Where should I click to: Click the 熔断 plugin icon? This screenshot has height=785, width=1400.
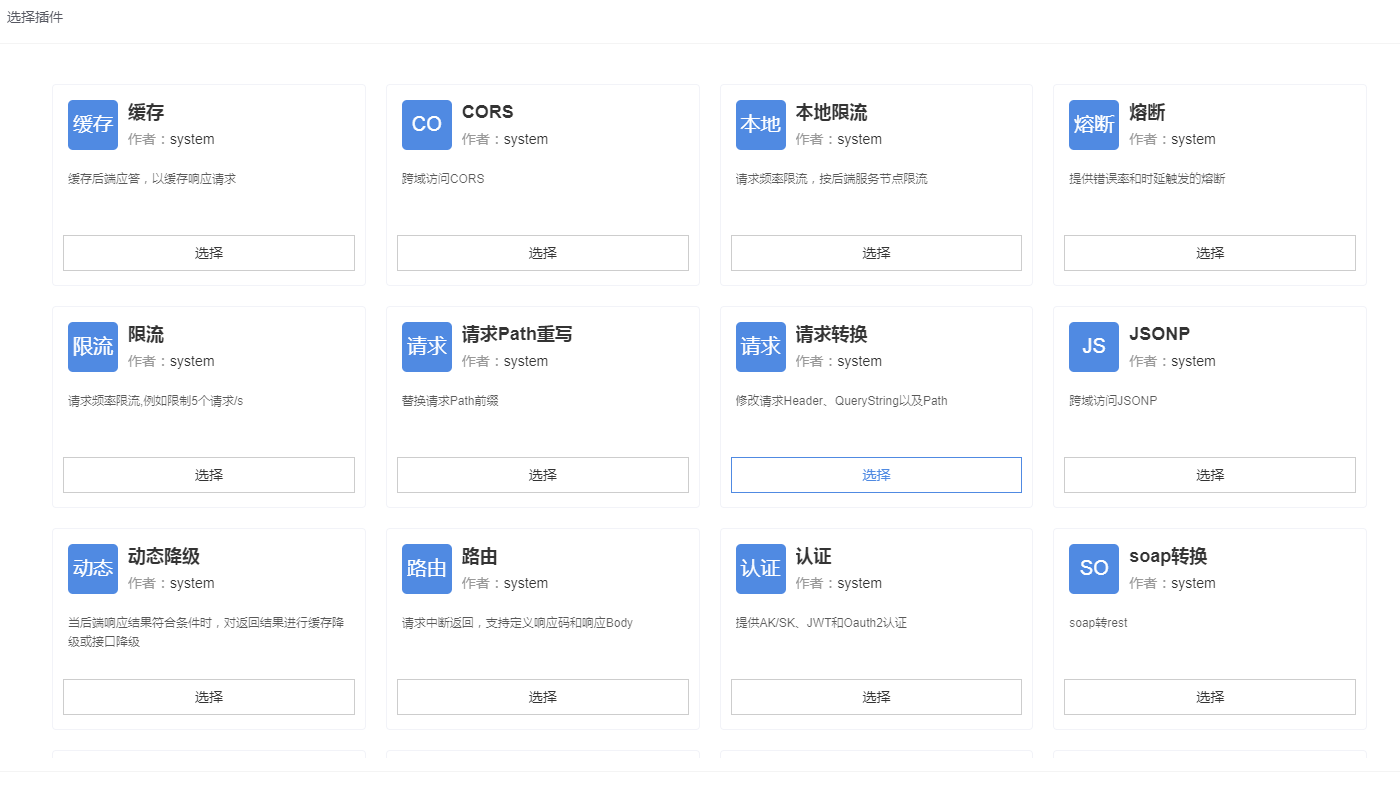coord(1094,125)
